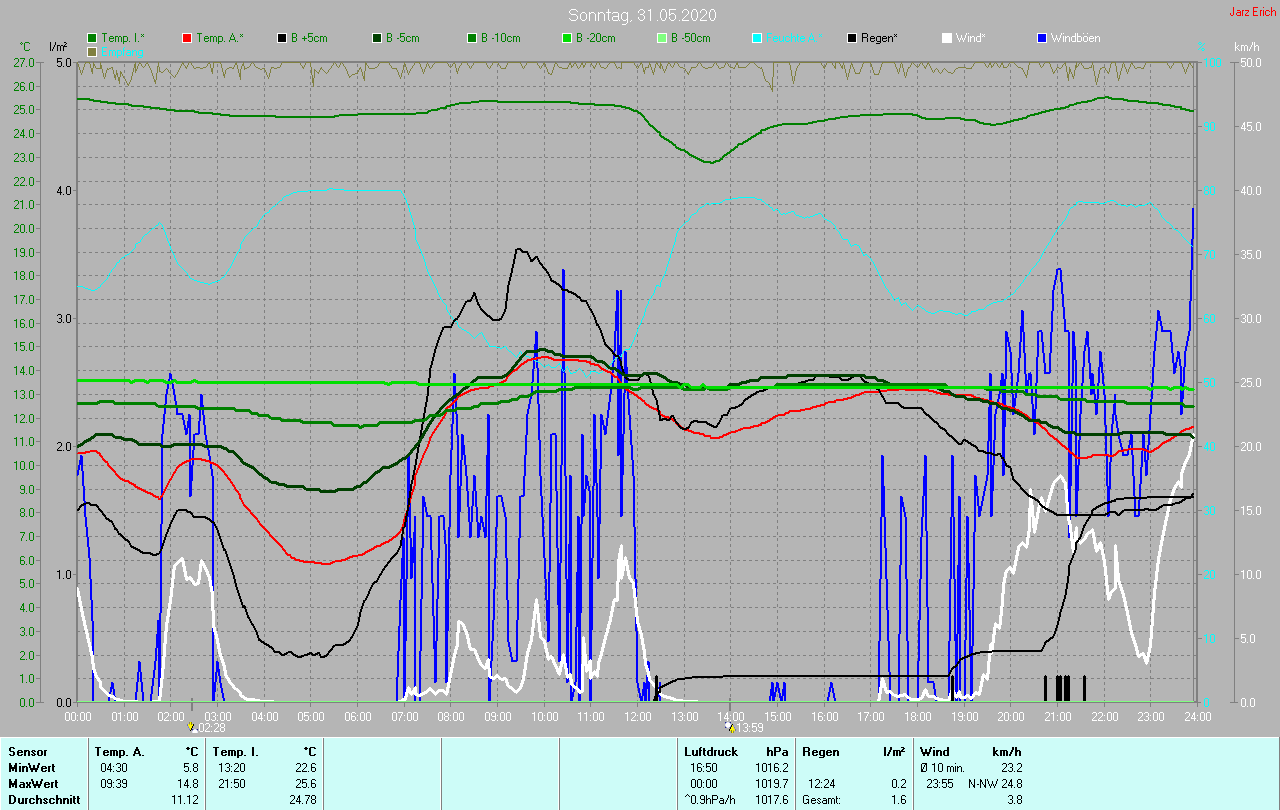Screen dimensions: 1280x810
Task: Click the Luftdruck header in the stats table
Action: pyautogui.click(x=709, y=751)
